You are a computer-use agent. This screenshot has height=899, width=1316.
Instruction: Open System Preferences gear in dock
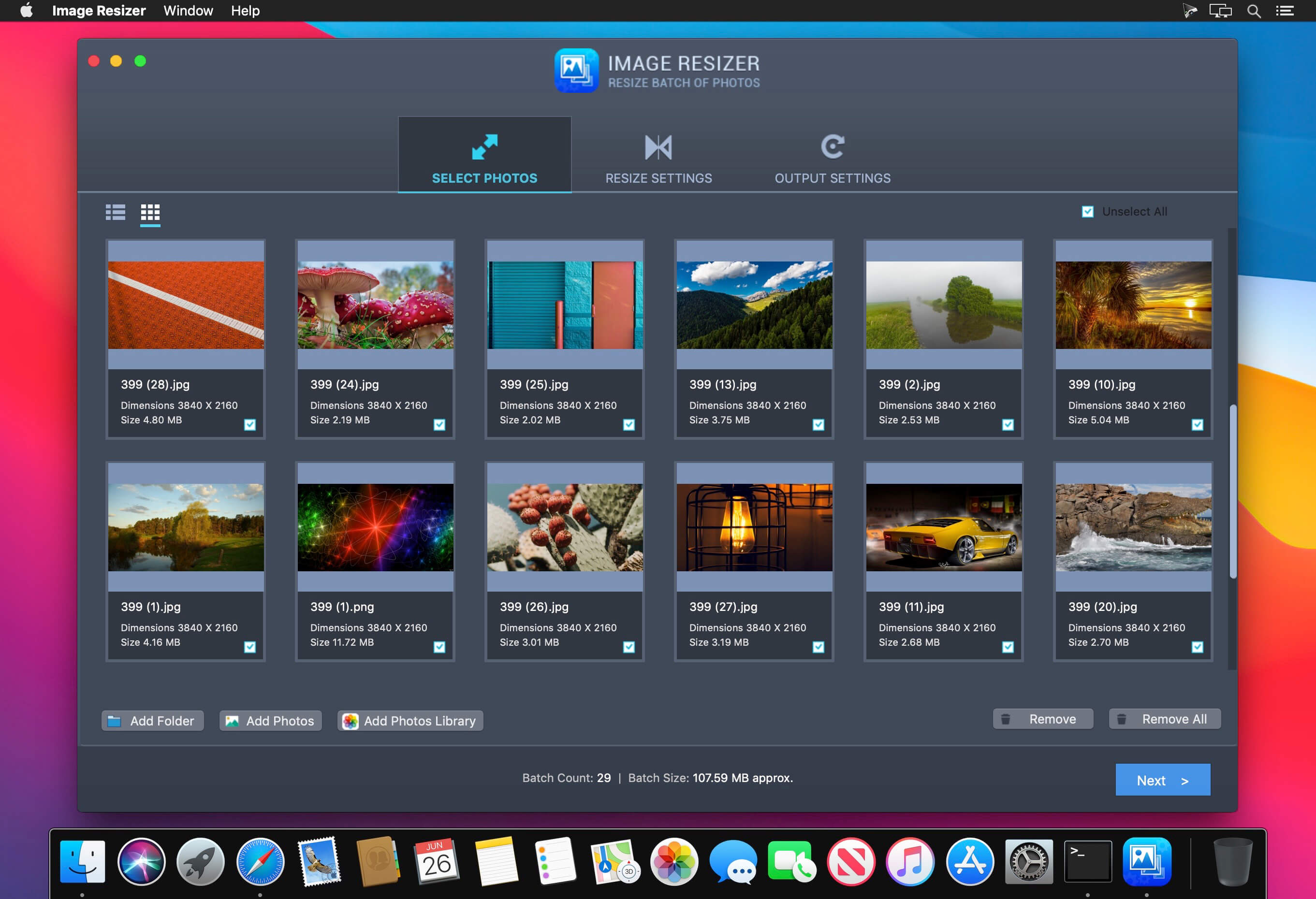[1029, 862]
